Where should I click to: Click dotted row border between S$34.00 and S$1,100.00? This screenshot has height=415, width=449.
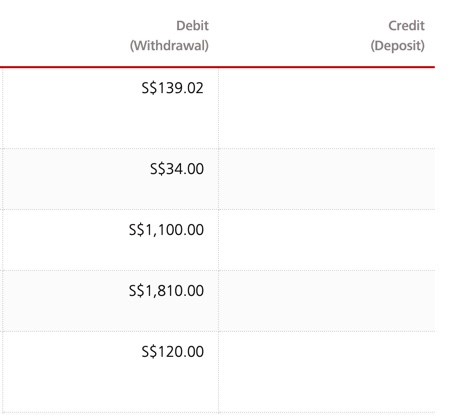coord(217,209)
